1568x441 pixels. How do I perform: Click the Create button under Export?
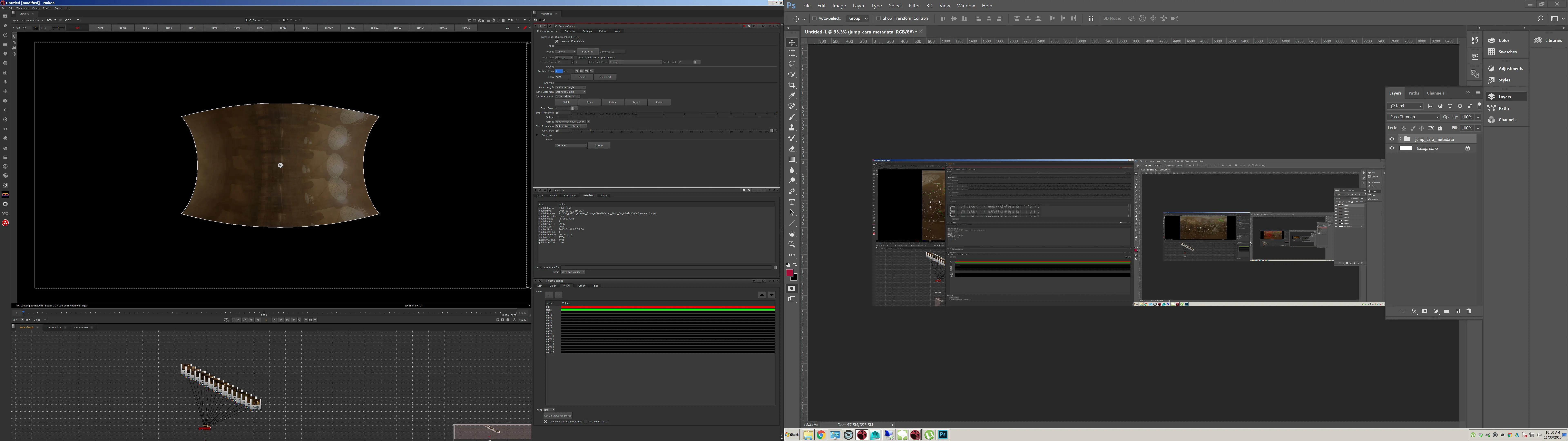coord(599,146)
